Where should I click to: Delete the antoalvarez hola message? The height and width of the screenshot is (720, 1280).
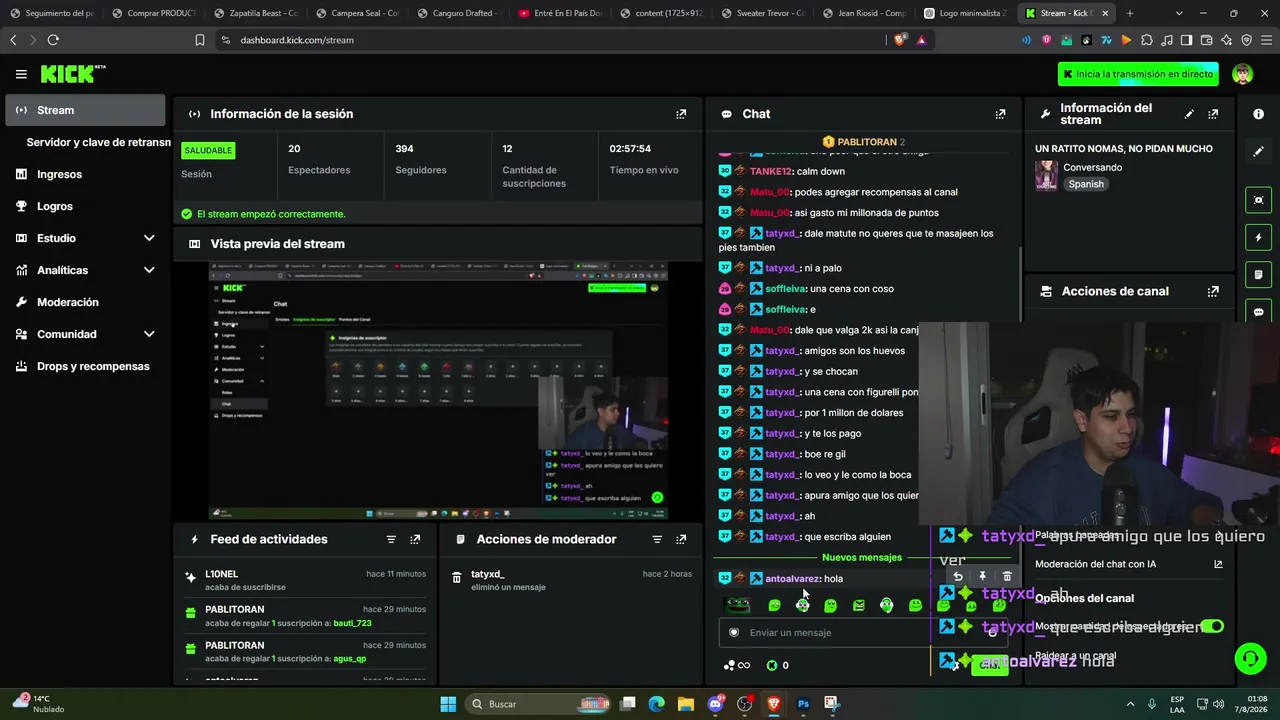pyautogui.click(x=1007, y=577)
